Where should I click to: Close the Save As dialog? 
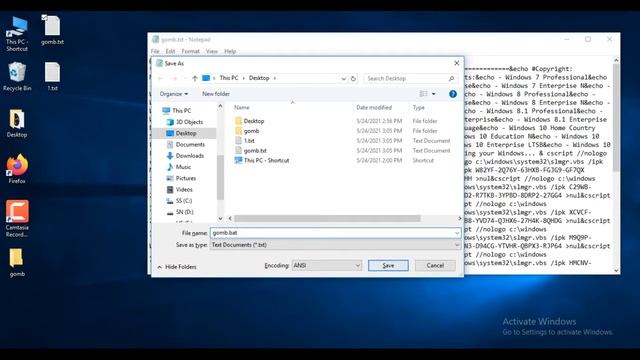(x=457, y=63)
